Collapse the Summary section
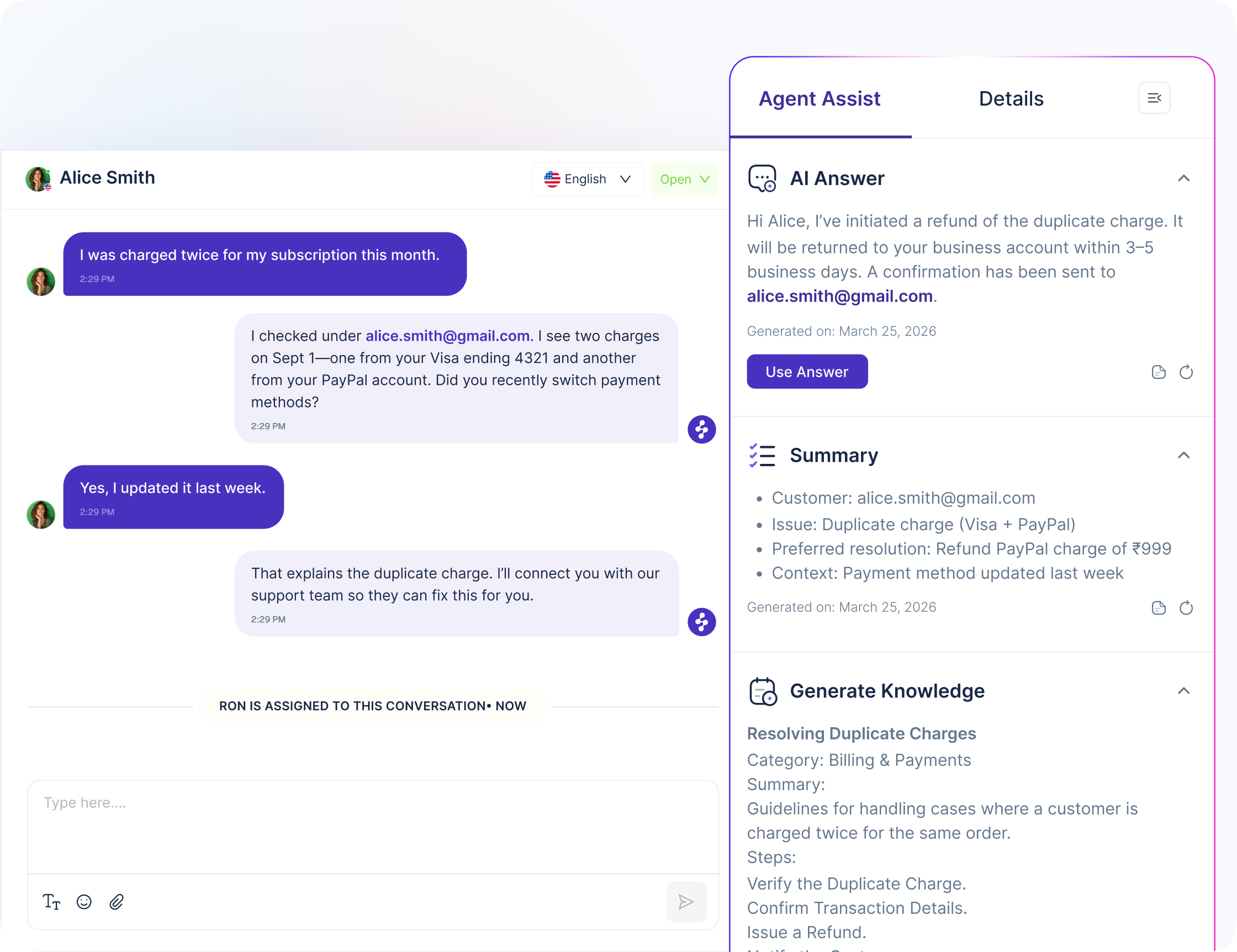The width and height of the screenshot is (1237, 952). tap(1183, 456)
